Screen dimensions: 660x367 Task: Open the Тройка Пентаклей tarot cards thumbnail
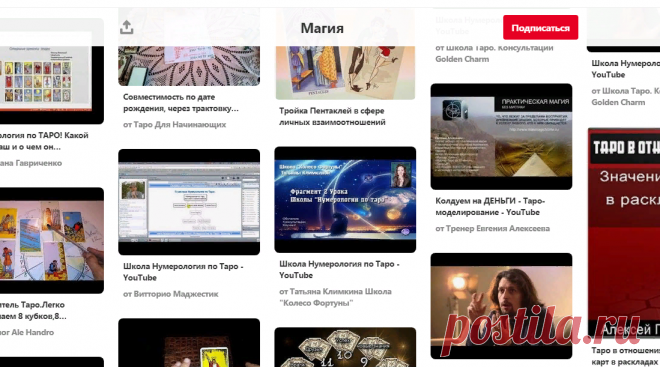coord(345,72)
